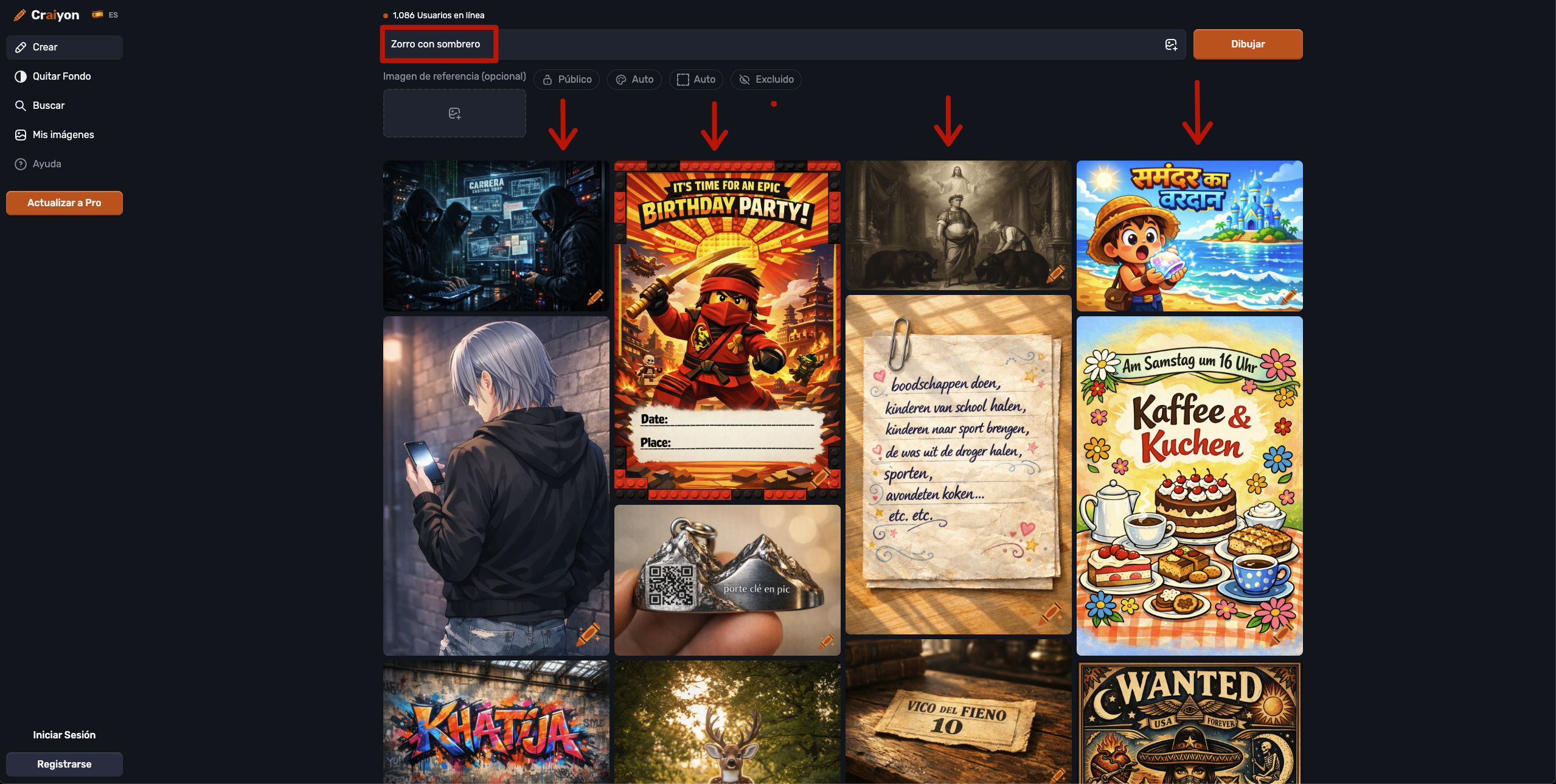This screenshot has width=1556, height=784.
Task: Open Quitar Fondo in sidebar
Action: 62,77
